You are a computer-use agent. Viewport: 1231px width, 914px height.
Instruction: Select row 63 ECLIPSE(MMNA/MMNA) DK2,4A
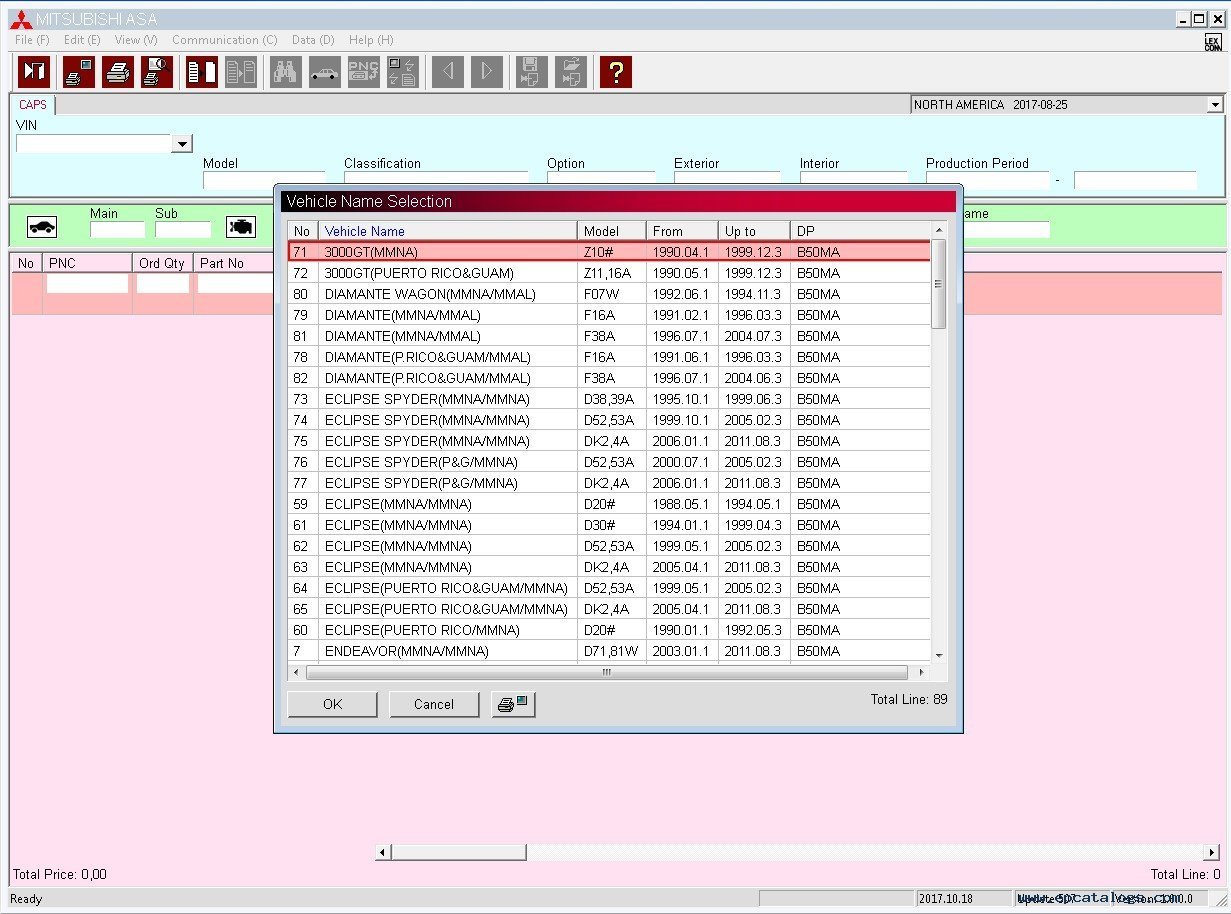coord(609,567)
